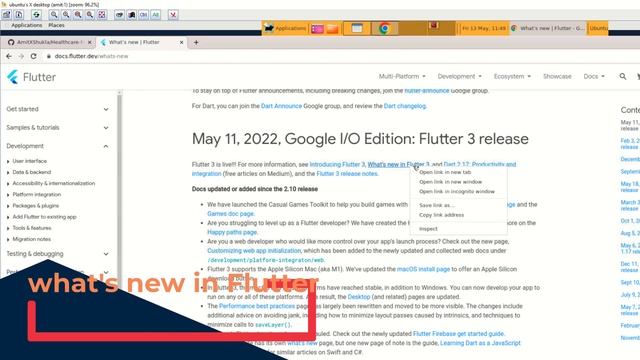Go back with the browser back arrow
This screenshot has width=640, height=360.
pos(9,56)
